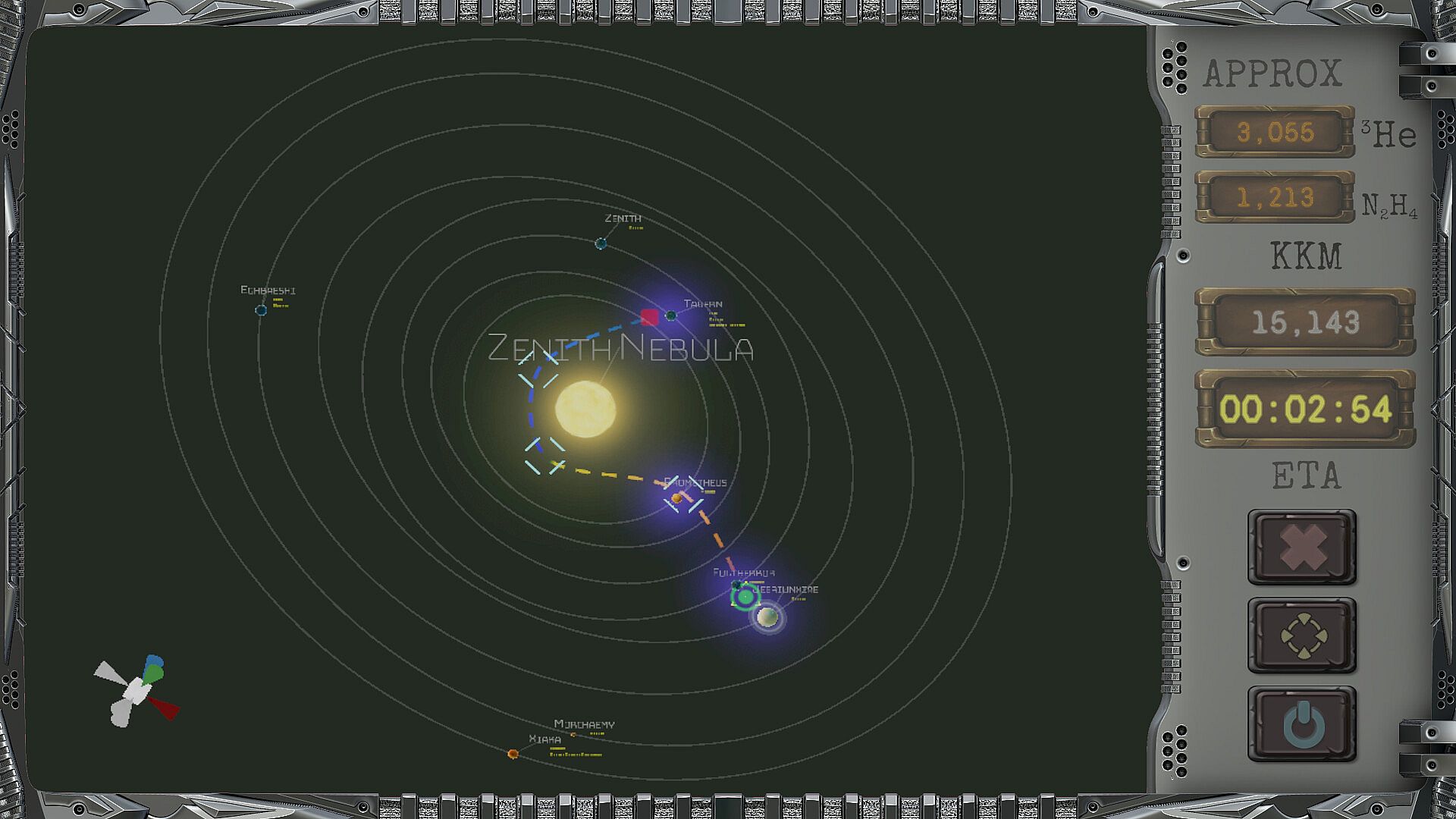This screenshot has width=1456, height=819.
Task: Click the orange Xiaka planet
Action: pos(513,754)
